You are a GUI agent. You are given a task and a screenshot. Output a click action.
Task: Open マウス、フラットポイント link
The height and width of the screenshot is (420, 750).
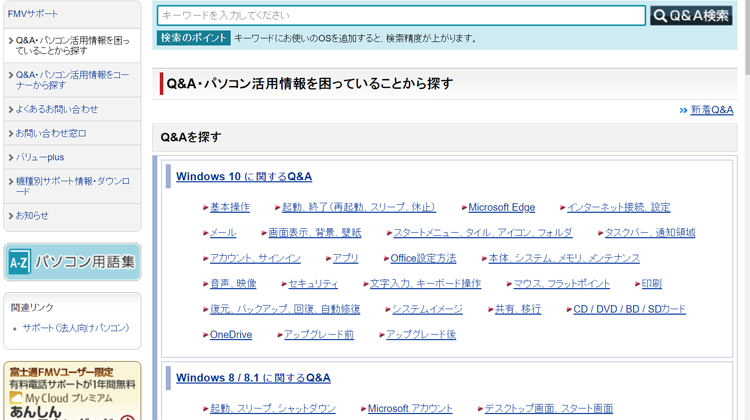pos(562,283)
